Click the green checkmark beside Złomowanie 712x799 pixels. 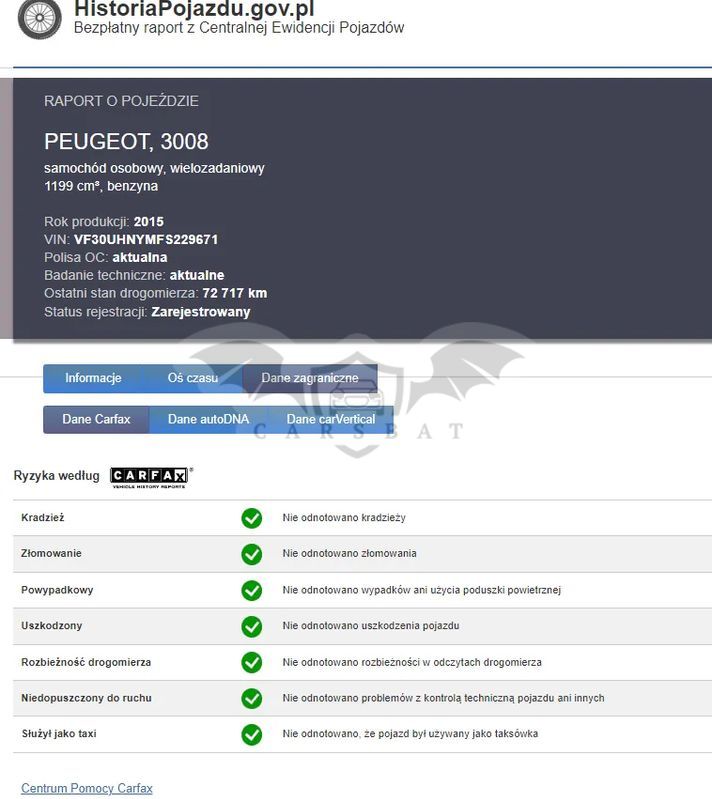coord(252,554)
